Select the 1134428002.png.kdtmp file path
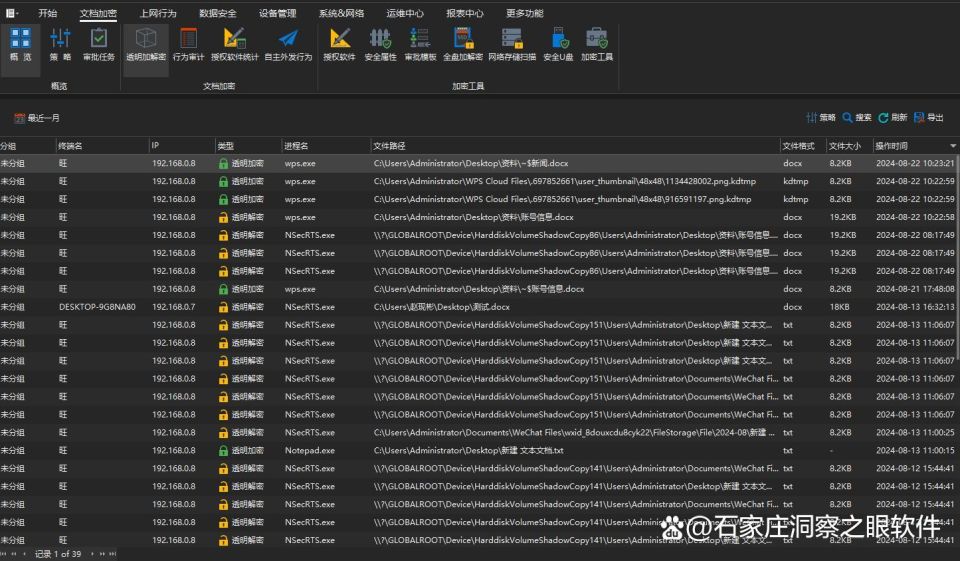 [564, 181]
